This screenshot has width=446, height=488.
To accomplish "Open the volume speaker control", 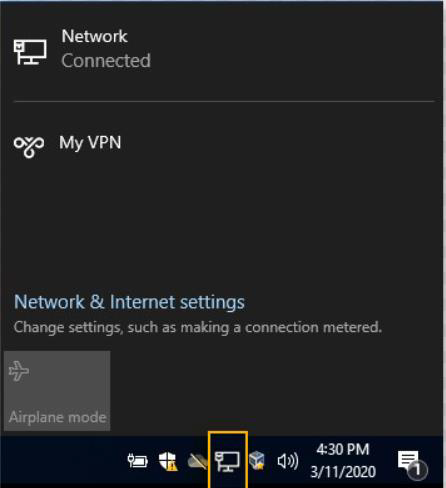I will click(288, 461).
